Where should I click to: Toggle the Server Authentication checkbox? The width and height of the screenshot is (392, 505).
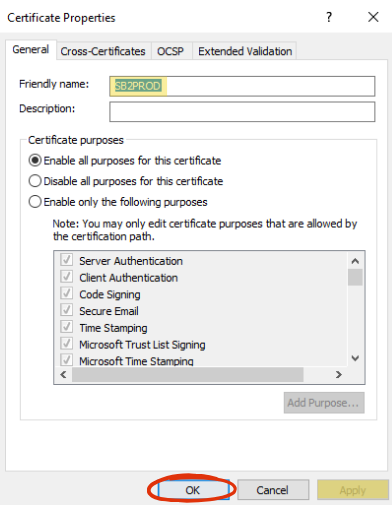pos(67,260)
